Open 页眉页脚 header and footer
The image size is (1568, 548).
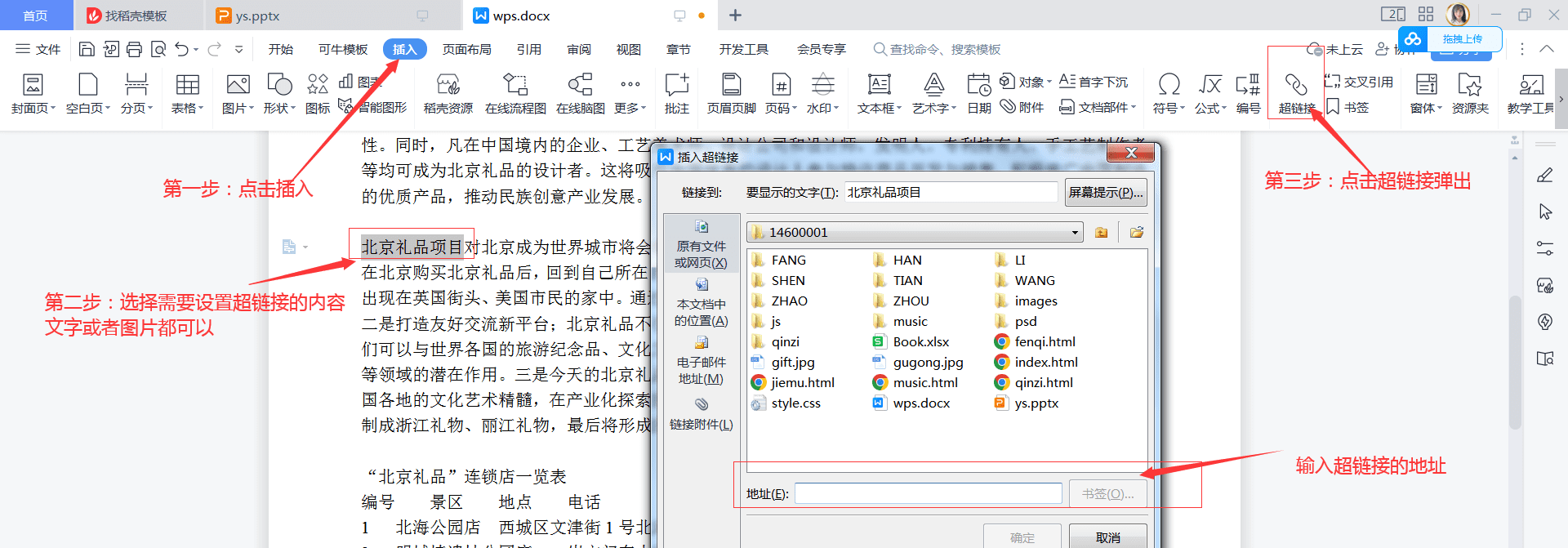point(732,93)
